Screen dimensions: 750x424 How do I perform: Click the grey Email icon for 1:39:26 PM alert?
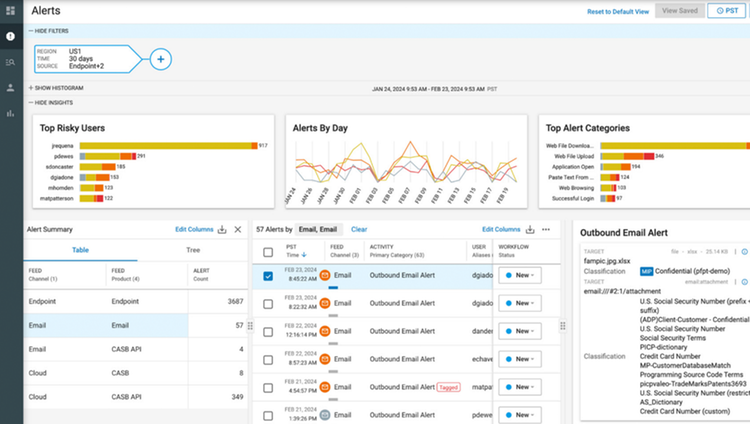(325, 415)
